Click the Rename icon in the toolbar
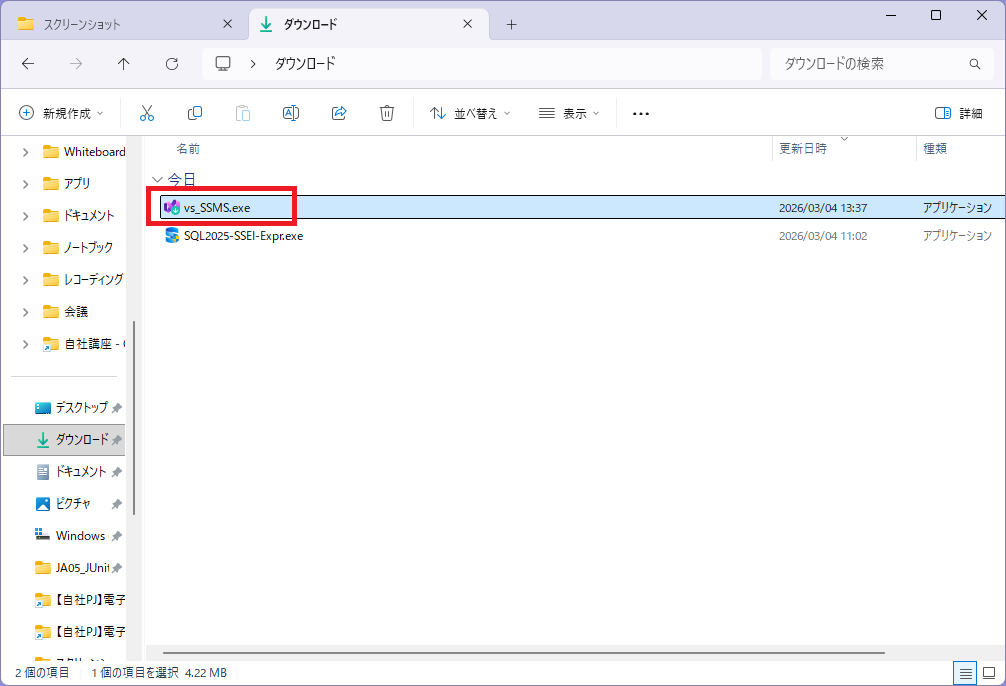The width and height of the screenshot is (1006, 686). tap(291, 112)
